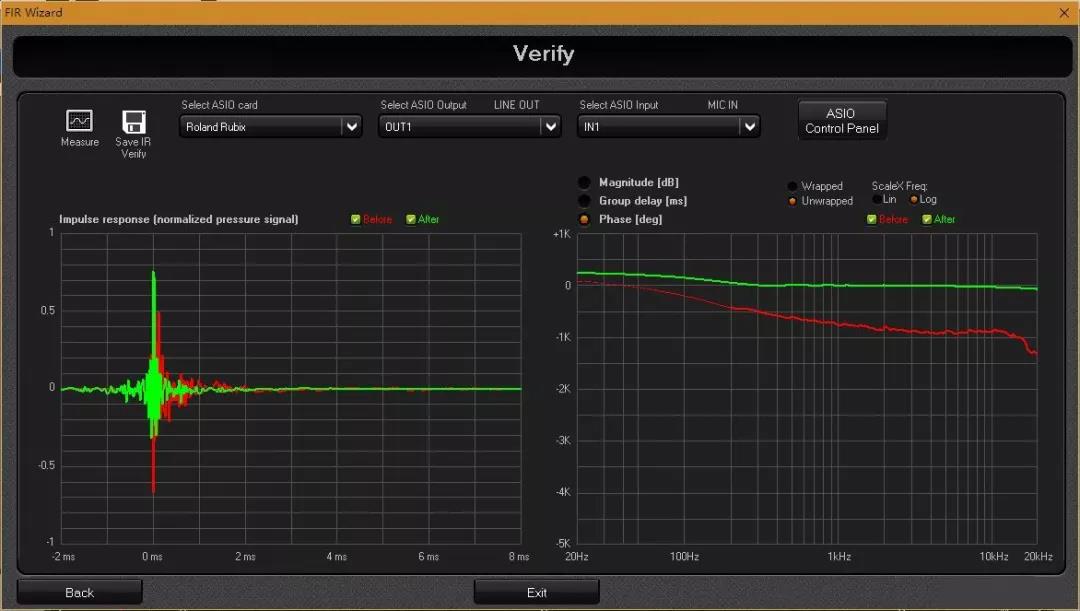Open the Select ASIO card dropdown

click(350, 127)
